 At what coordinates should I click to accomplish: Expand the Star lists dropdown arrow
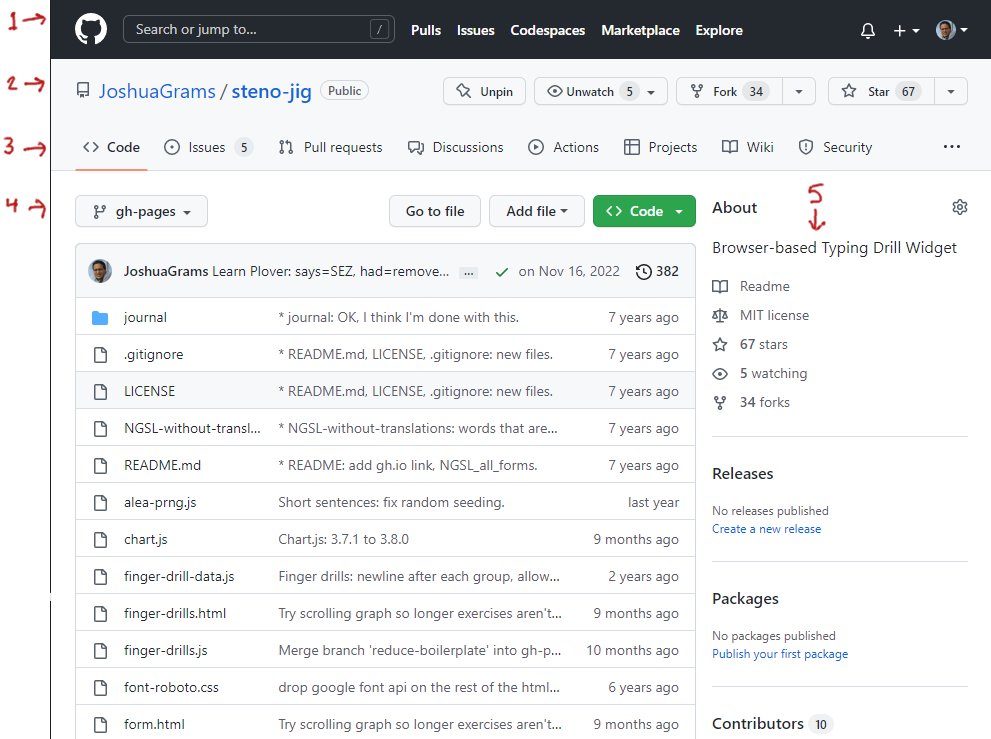(x=951, y=92)
